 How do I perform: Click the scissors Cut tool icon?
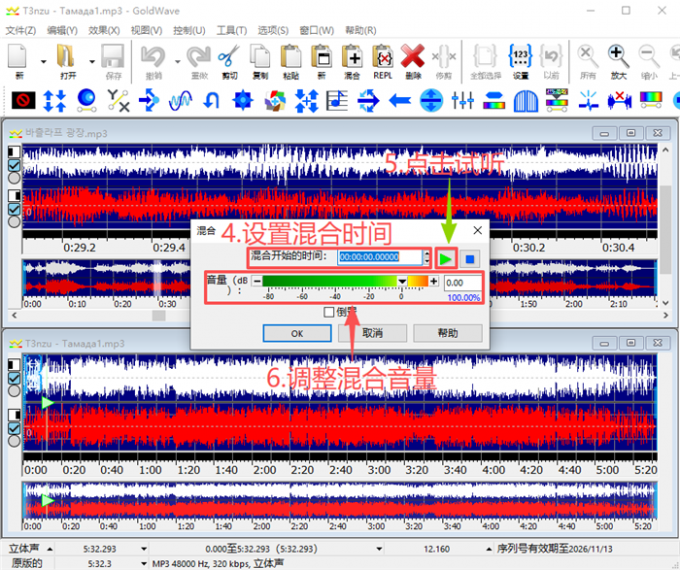[228, 57]
